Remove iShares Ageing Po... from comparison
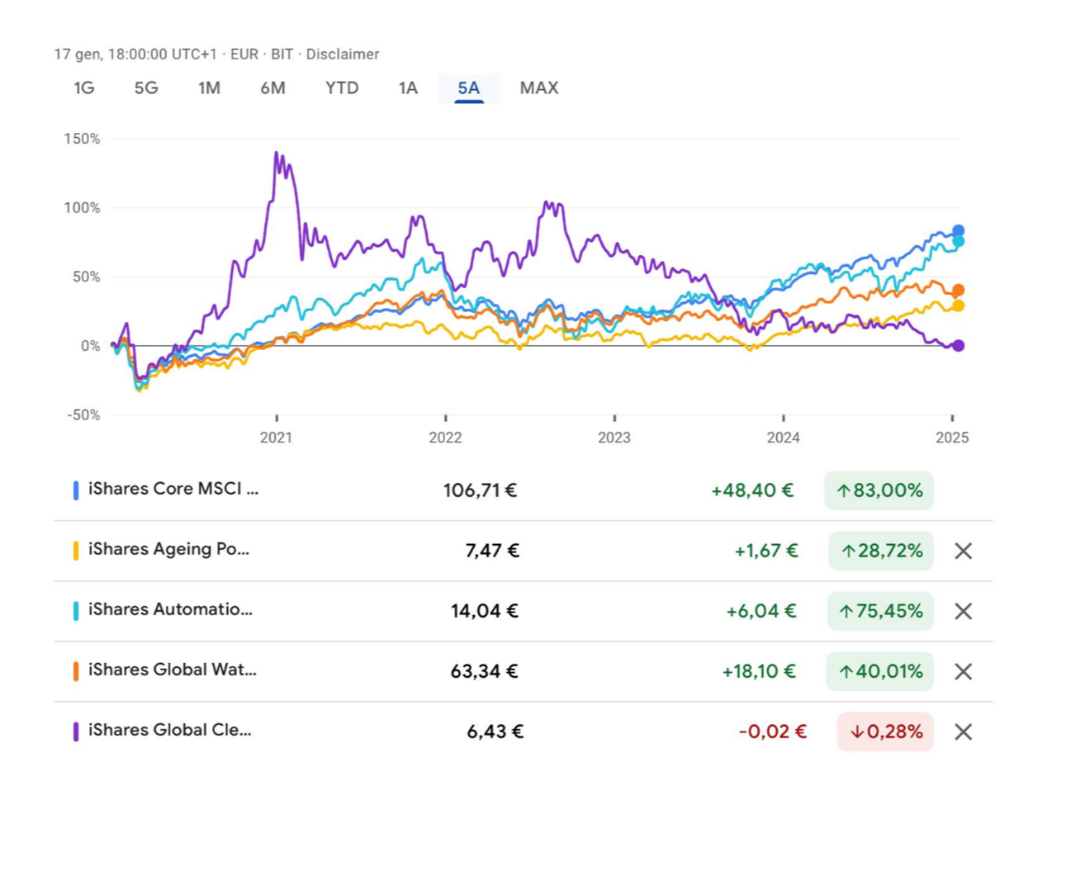 pyautogui.click(x=963, y=551)
